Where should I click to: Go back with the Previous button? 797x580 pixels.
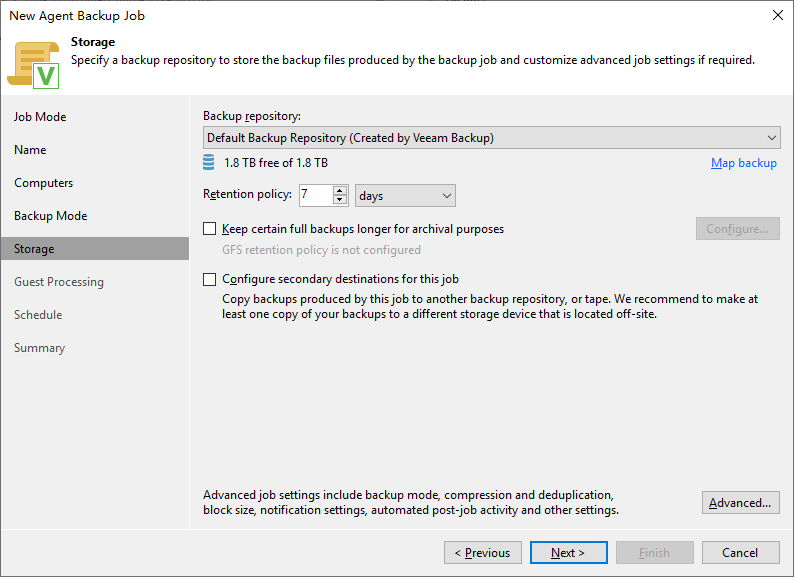click(483, 553)
